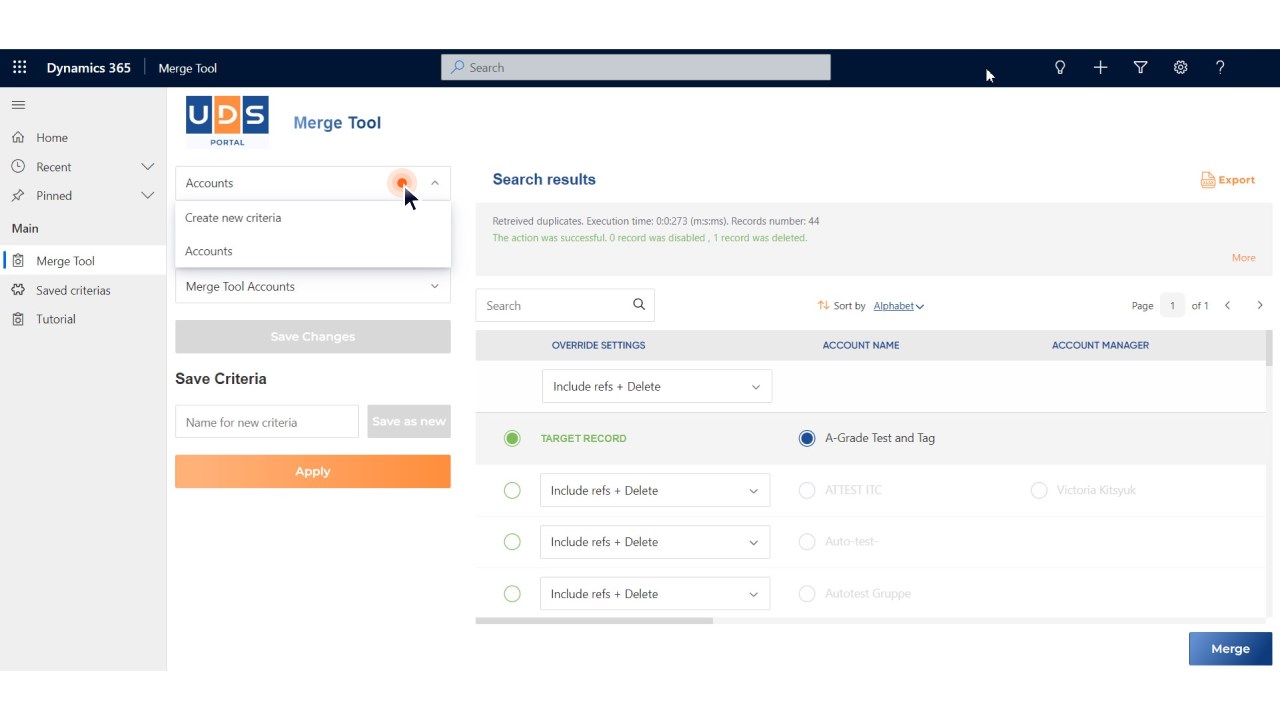Select the ATTEST ITC row radio button

[512, 490]
